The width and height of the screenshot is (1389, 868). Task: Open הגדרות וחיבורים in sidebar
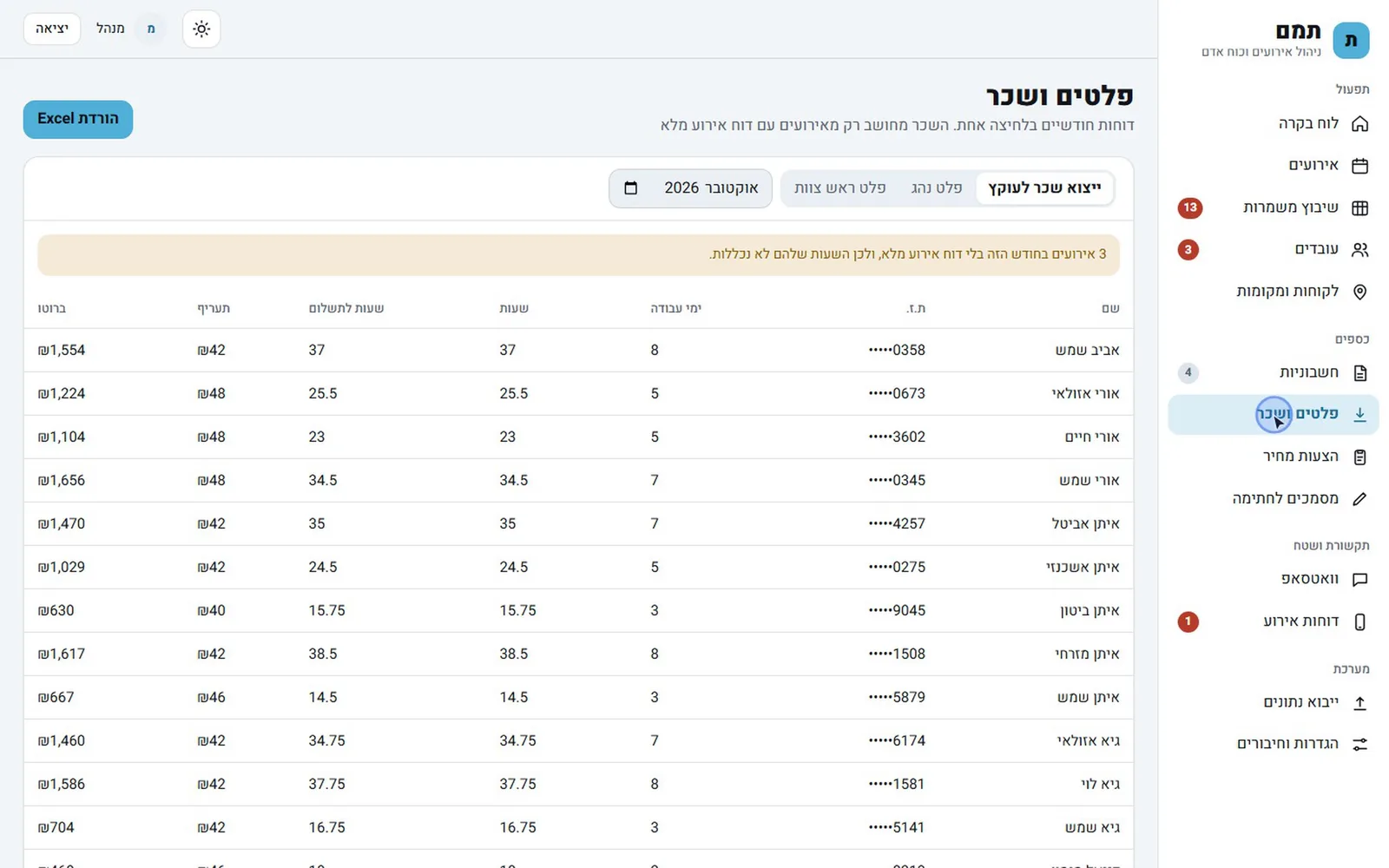tap(1273, 744)
